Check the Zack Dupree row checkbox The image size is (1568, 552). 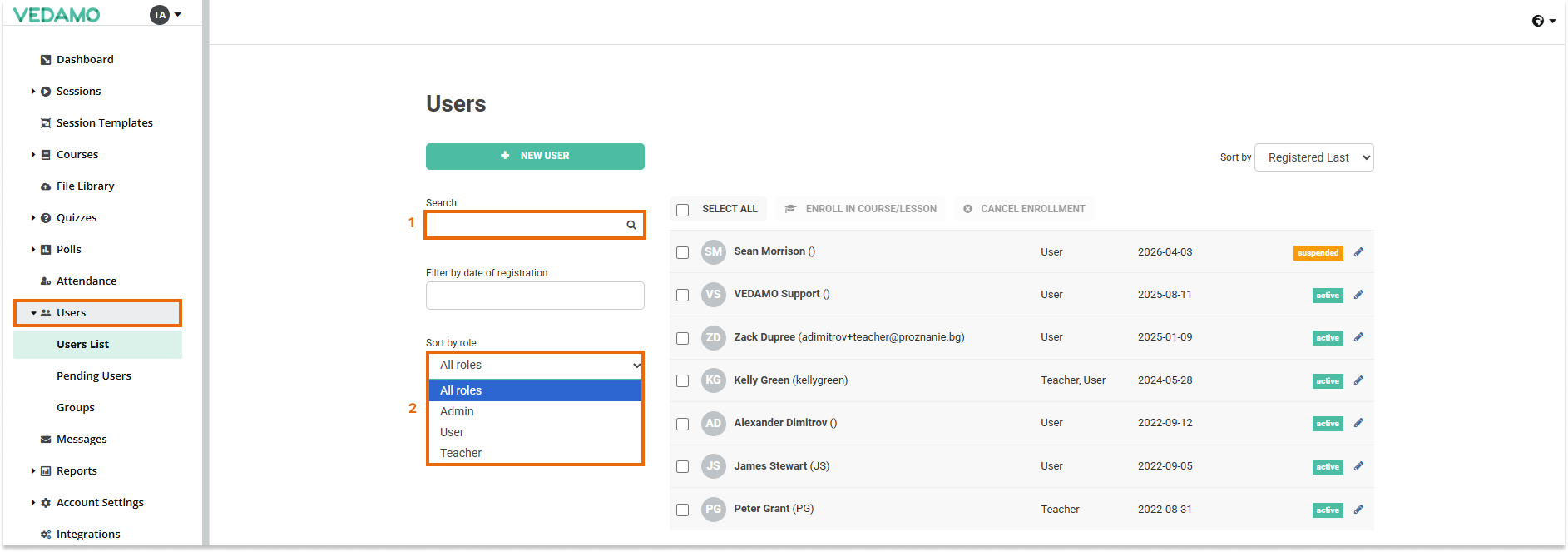click(683, 338)
